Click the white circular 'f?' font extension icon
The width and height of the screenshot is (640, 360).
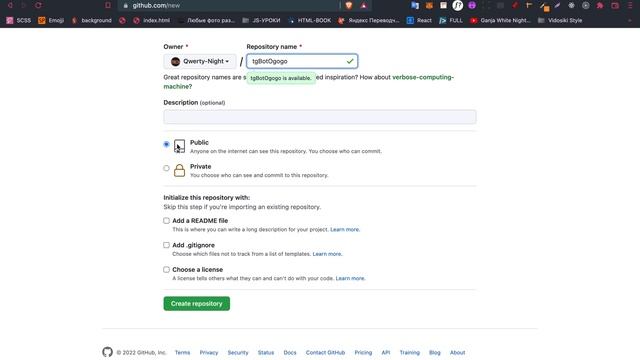[458, 5]
